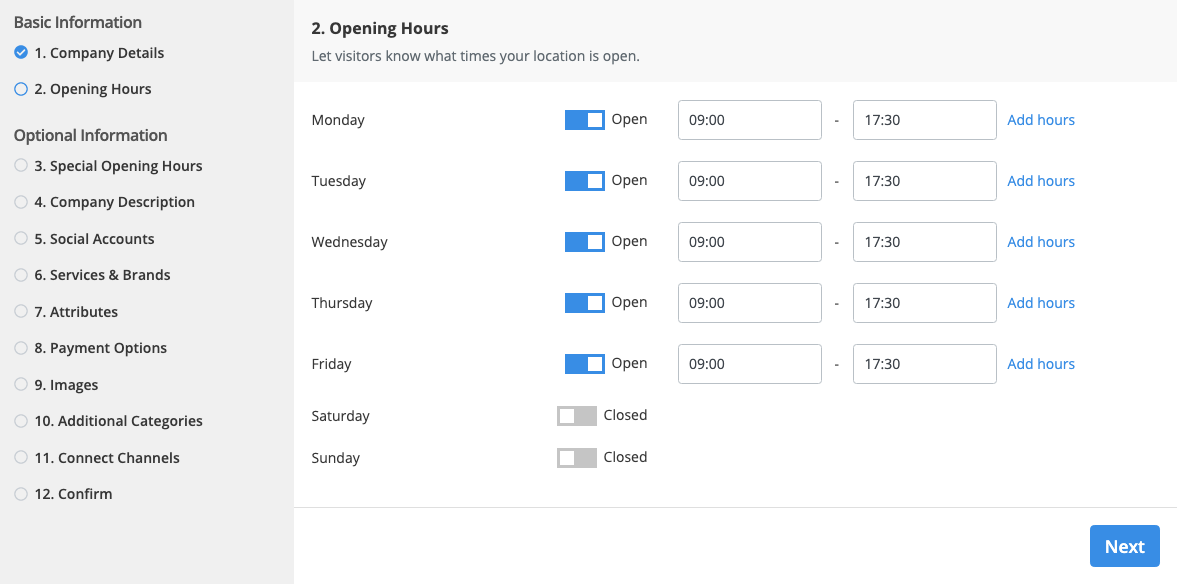The height and width of the screenshot is (584, 1177).
Task: Click Wednesday opening time field
Action: 749,242
